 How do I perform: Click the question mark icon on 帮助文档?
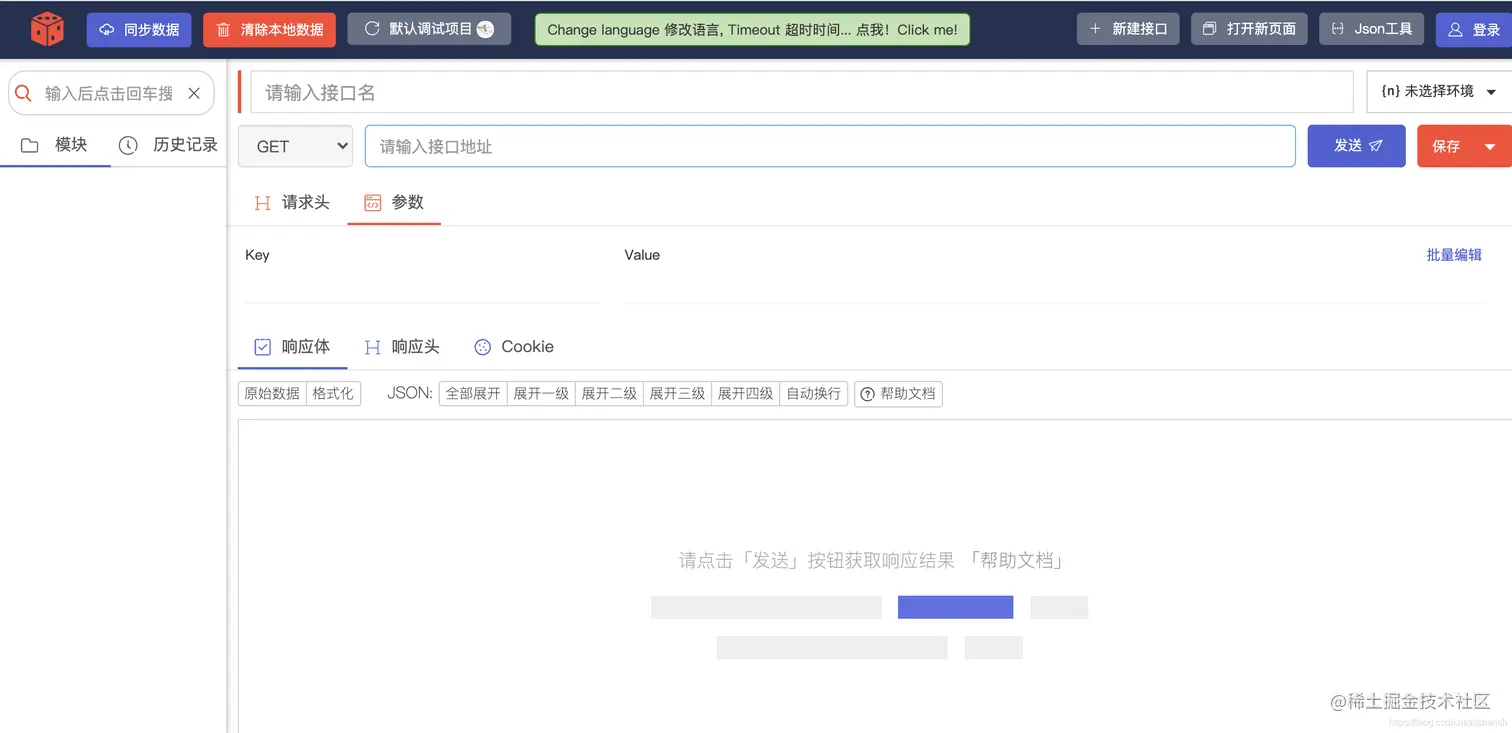867,394
